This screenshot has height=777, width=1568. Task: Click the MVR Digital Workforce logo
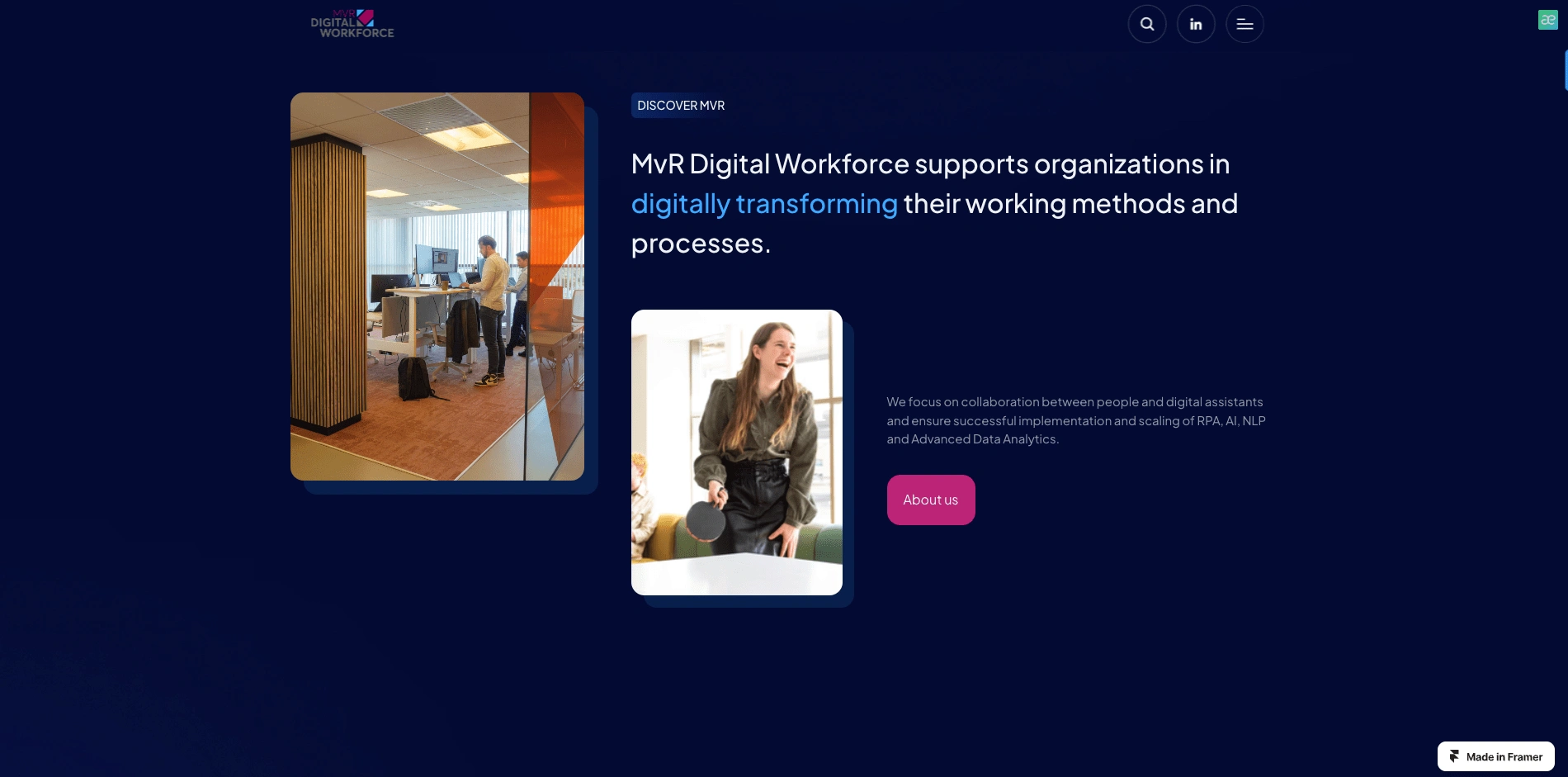(x=352, y=24)
